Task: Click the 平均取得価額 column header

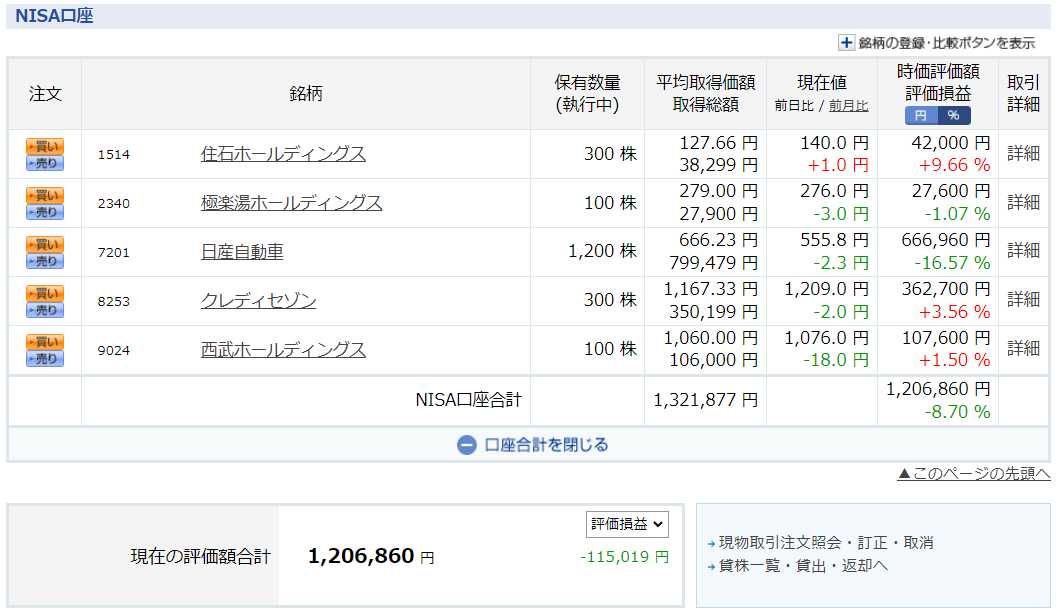Action: point(706,82)
